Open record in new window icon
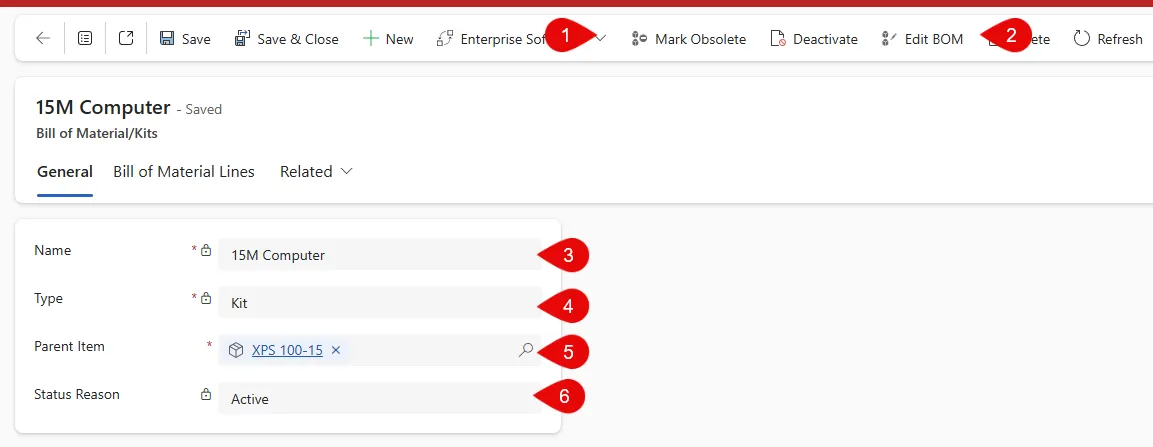This screenshot has height=447, width=1153. [126, 38]
